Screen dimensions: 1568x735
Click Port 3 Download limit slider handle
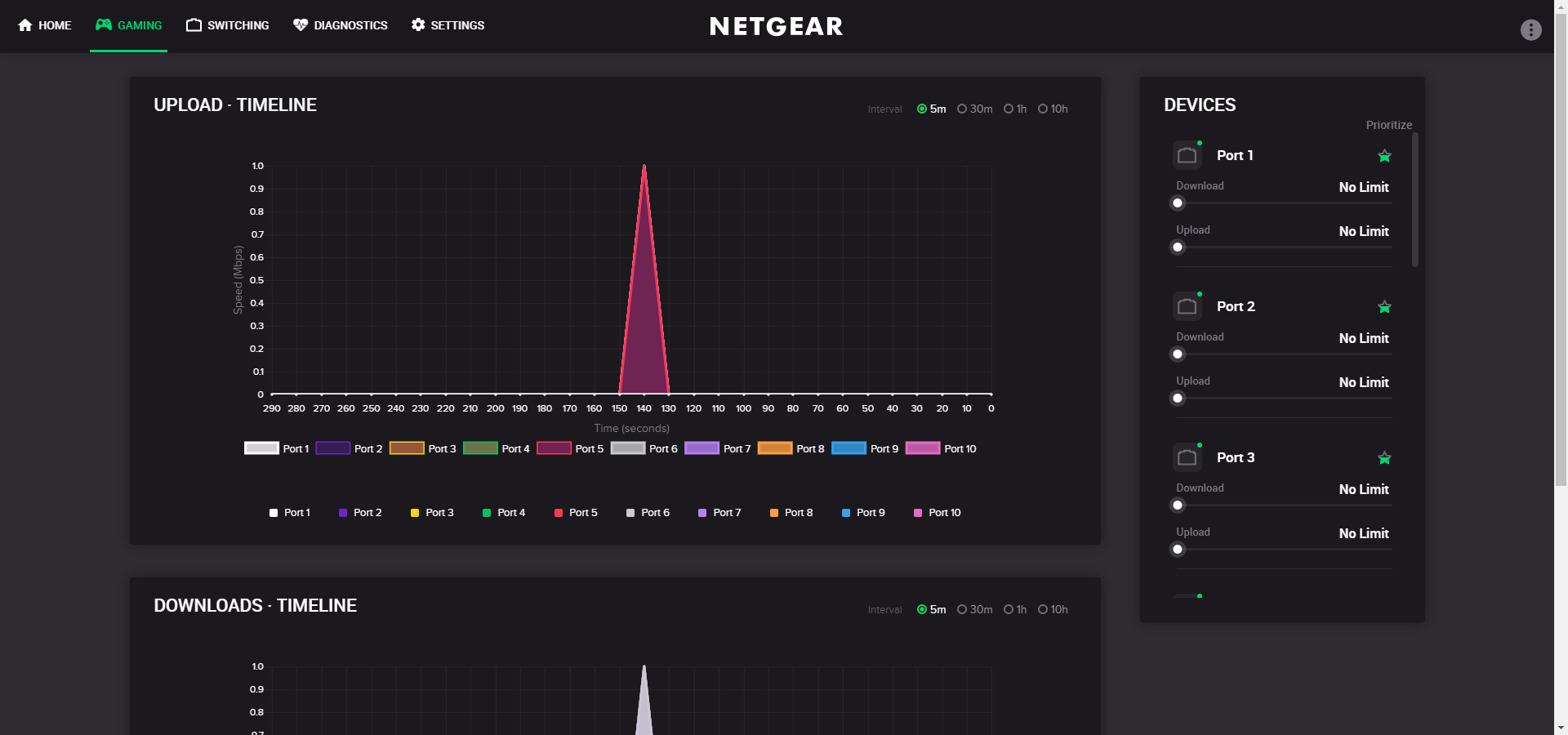[x=1178, y=506]
